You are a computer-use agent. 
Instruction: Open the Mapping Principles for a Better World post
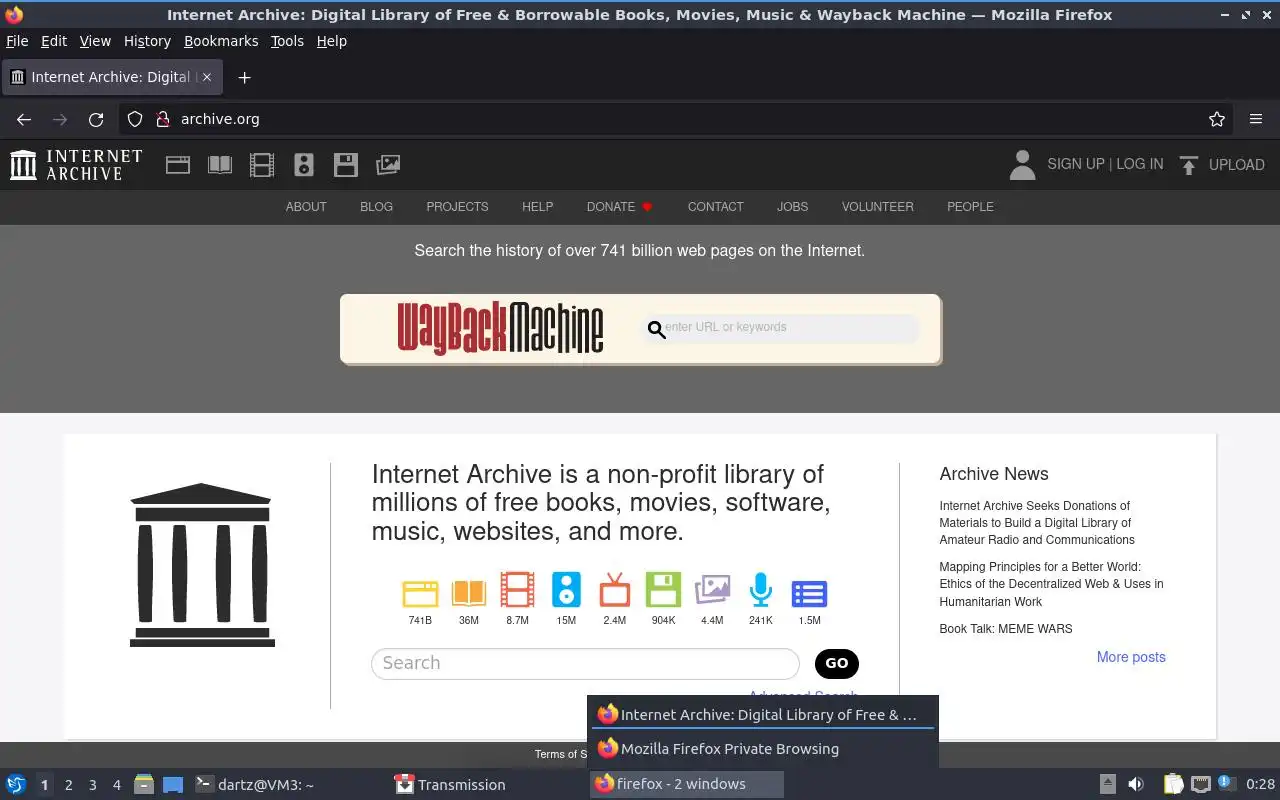1051,584
